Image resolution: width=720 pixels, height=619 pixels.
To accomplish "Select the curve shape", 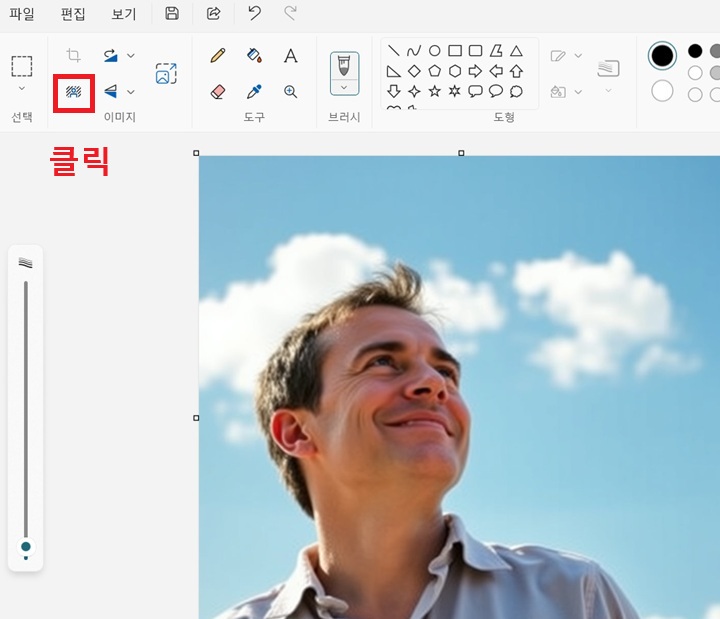I will click(x=414, y=51).
